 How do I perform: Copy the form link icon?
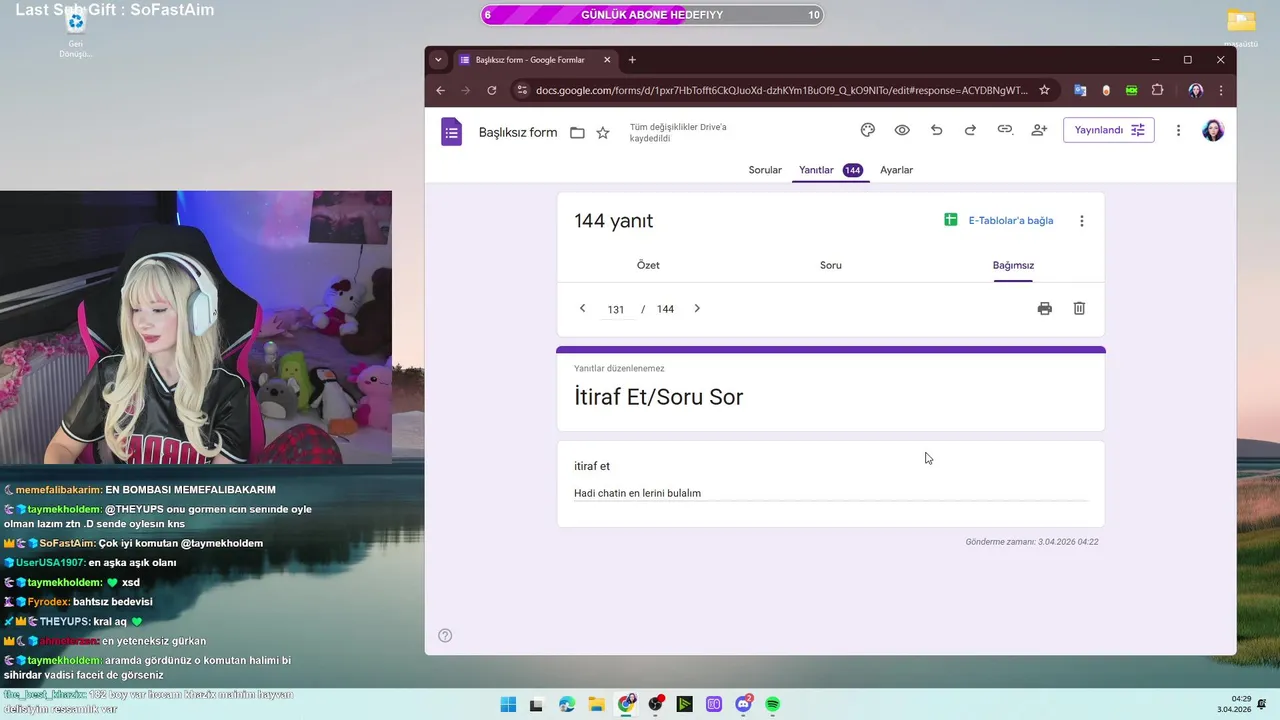1005,130
